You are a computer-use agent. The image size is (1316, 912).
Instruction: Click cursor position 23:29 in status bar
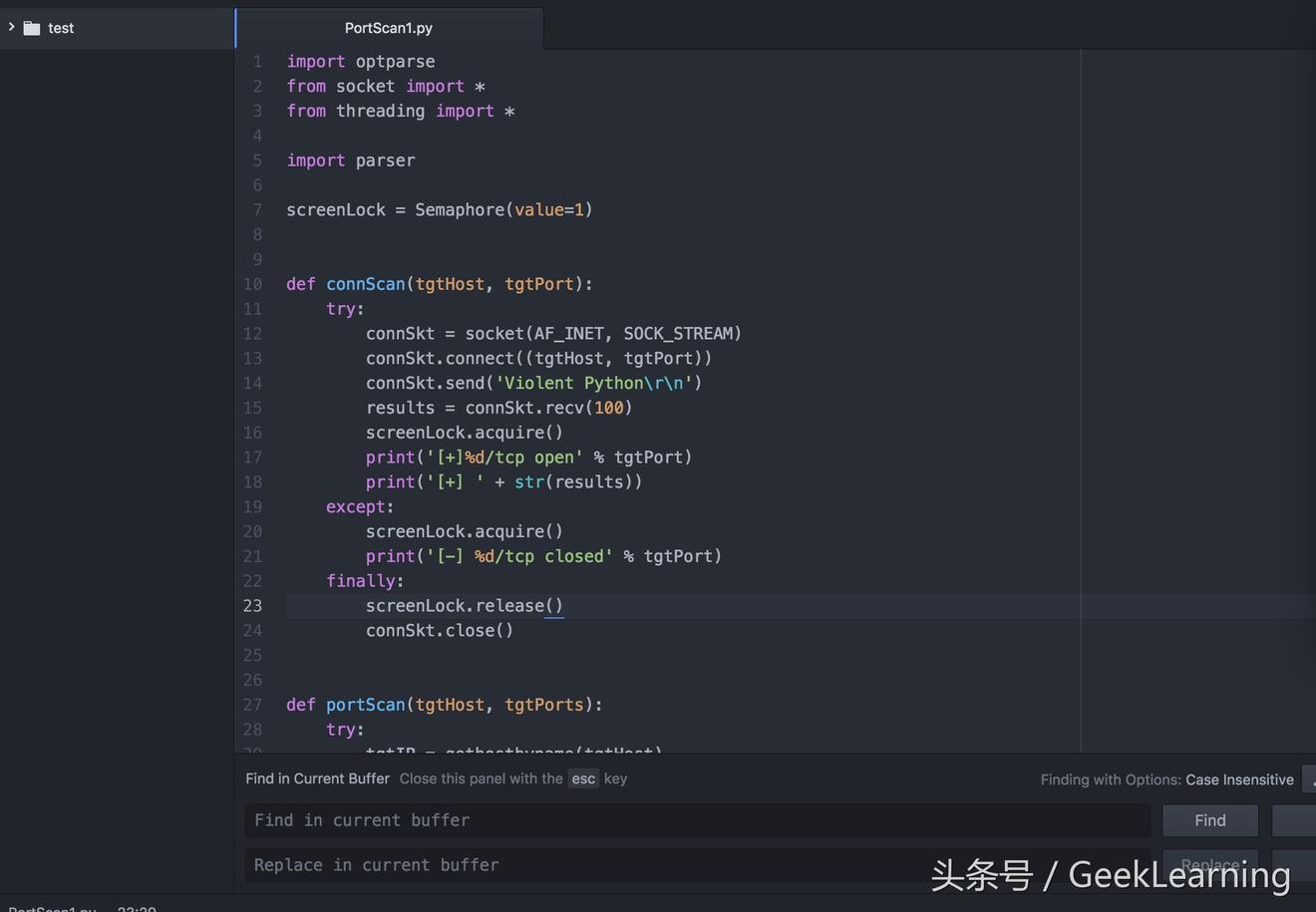pyautogui.click(x=137, y=908)
